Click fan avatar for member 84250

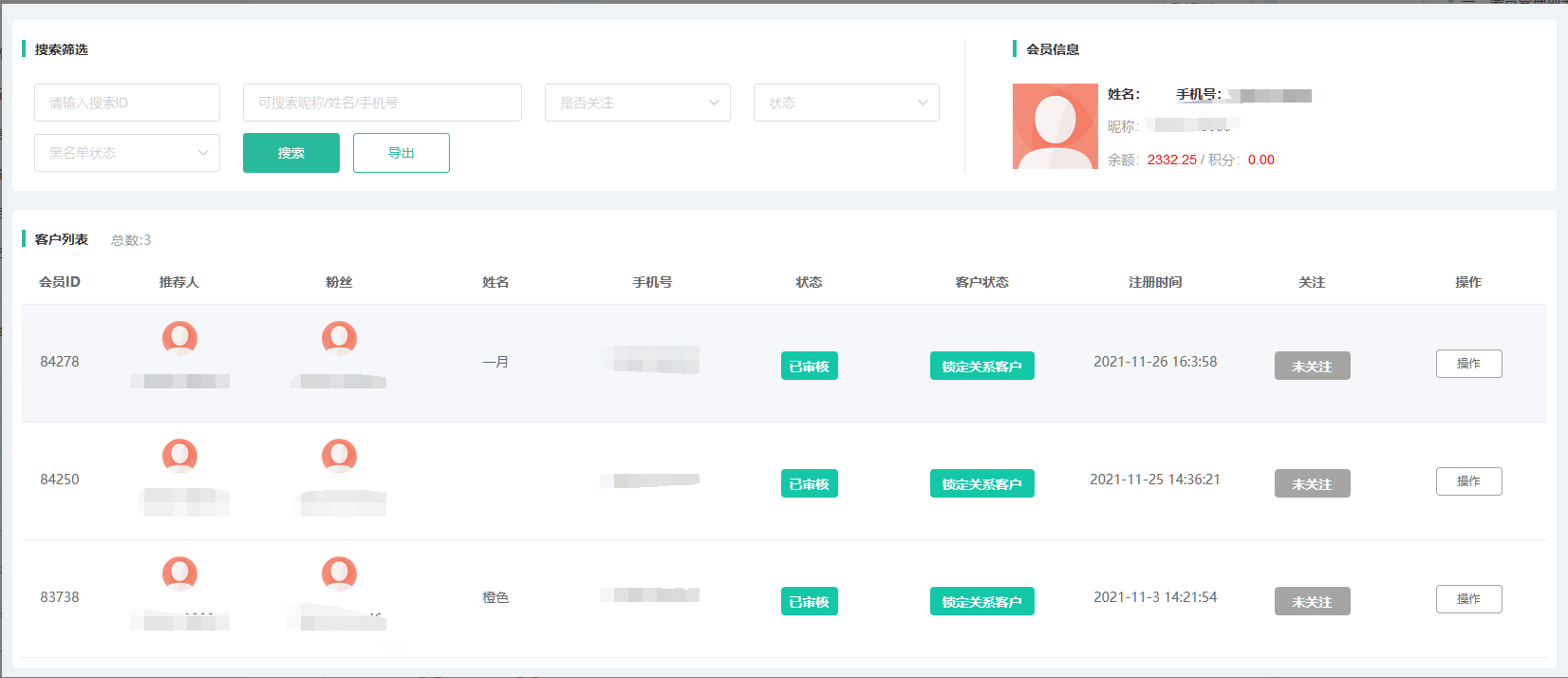click(339, 456)
